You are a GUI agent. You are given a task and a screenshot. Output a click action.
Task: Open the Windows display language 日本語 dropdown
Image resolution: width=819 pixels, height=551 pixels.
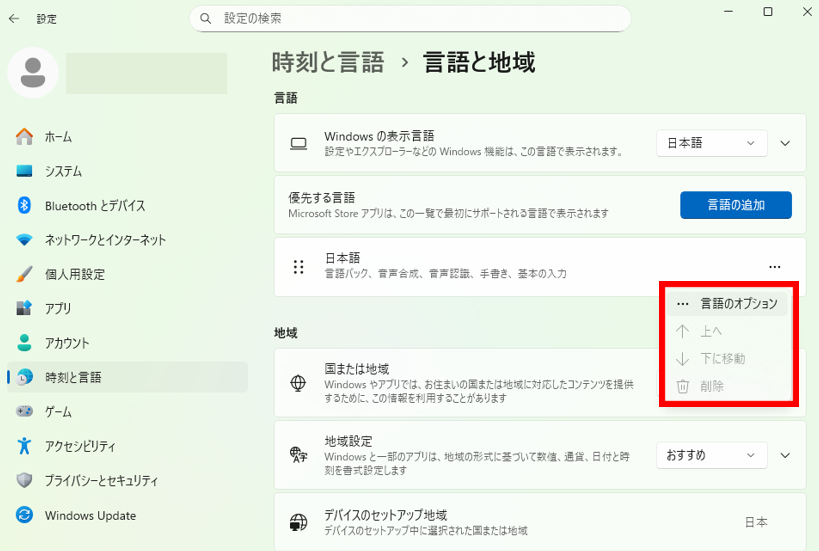(711, 143)
